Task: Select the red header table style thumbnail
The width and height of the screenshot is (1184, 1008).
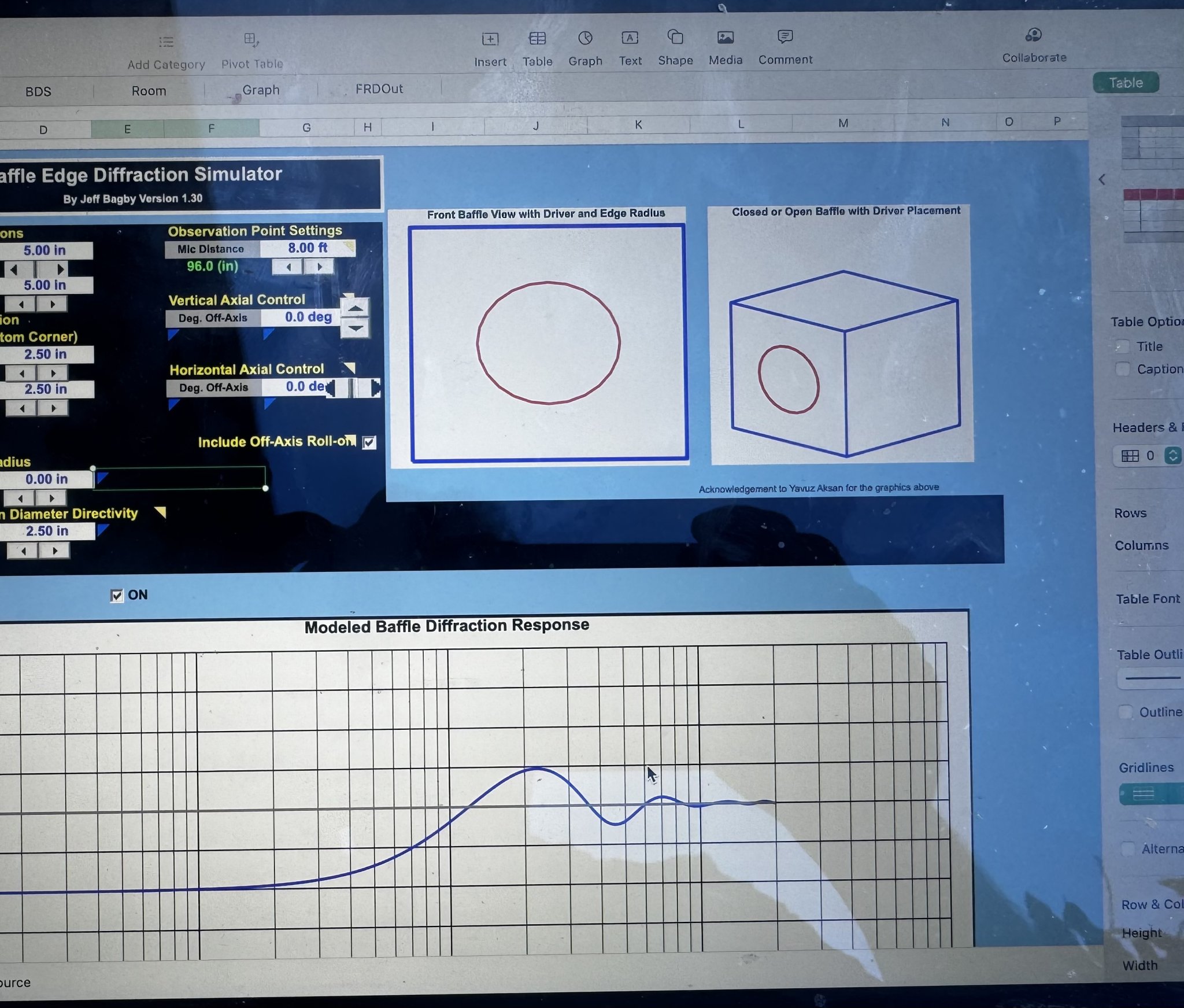Action: [x=1154, y=215]
